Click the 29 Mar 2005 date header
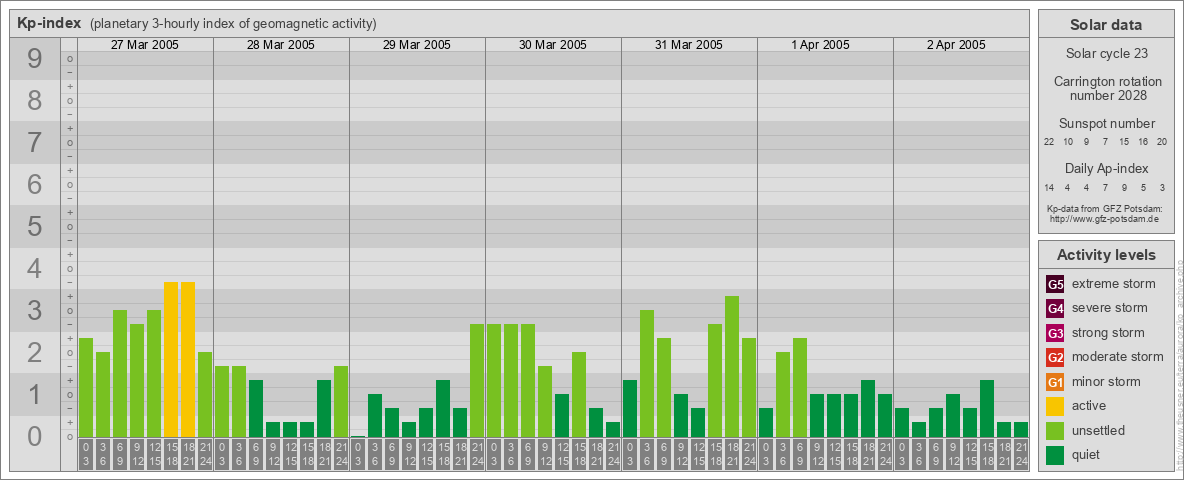Viewport: 1184px width, 480px height. [417, 45]
